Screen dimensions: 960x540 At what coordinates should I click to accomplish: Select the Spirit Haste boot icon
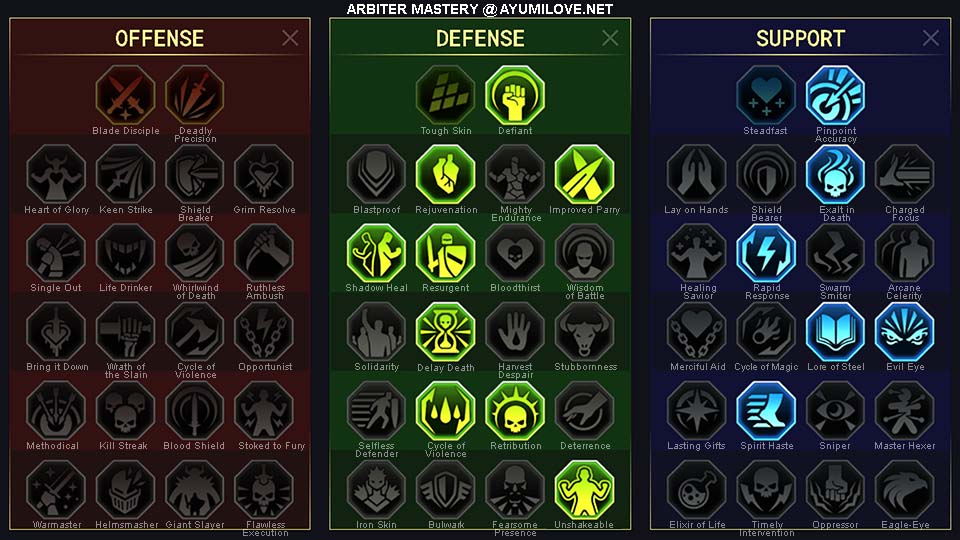pyautogui.click(x=766, y=411)
